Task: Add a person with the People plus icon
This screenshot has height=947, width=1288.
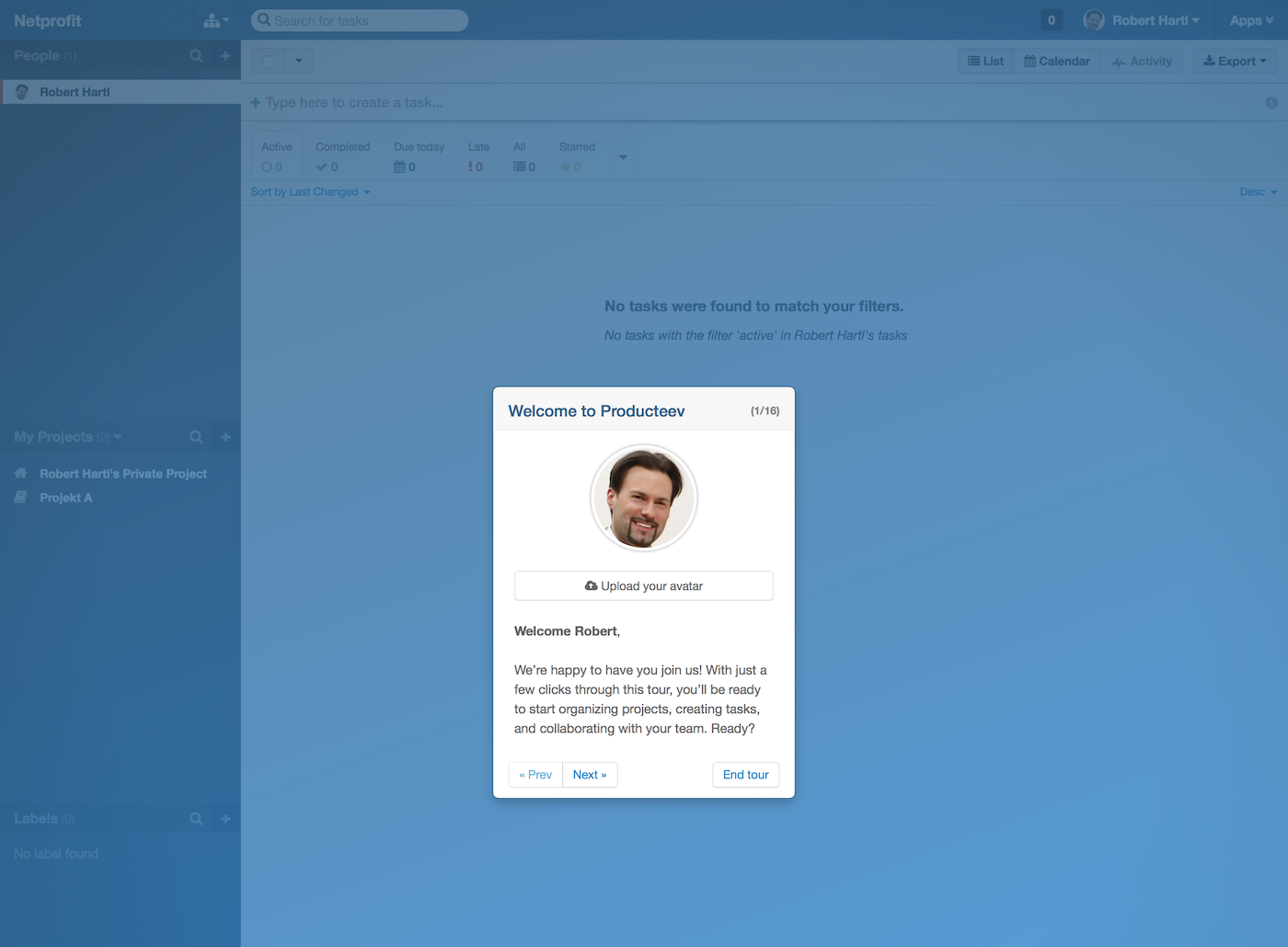Action: pyautogui.click(x=225, y=56)
